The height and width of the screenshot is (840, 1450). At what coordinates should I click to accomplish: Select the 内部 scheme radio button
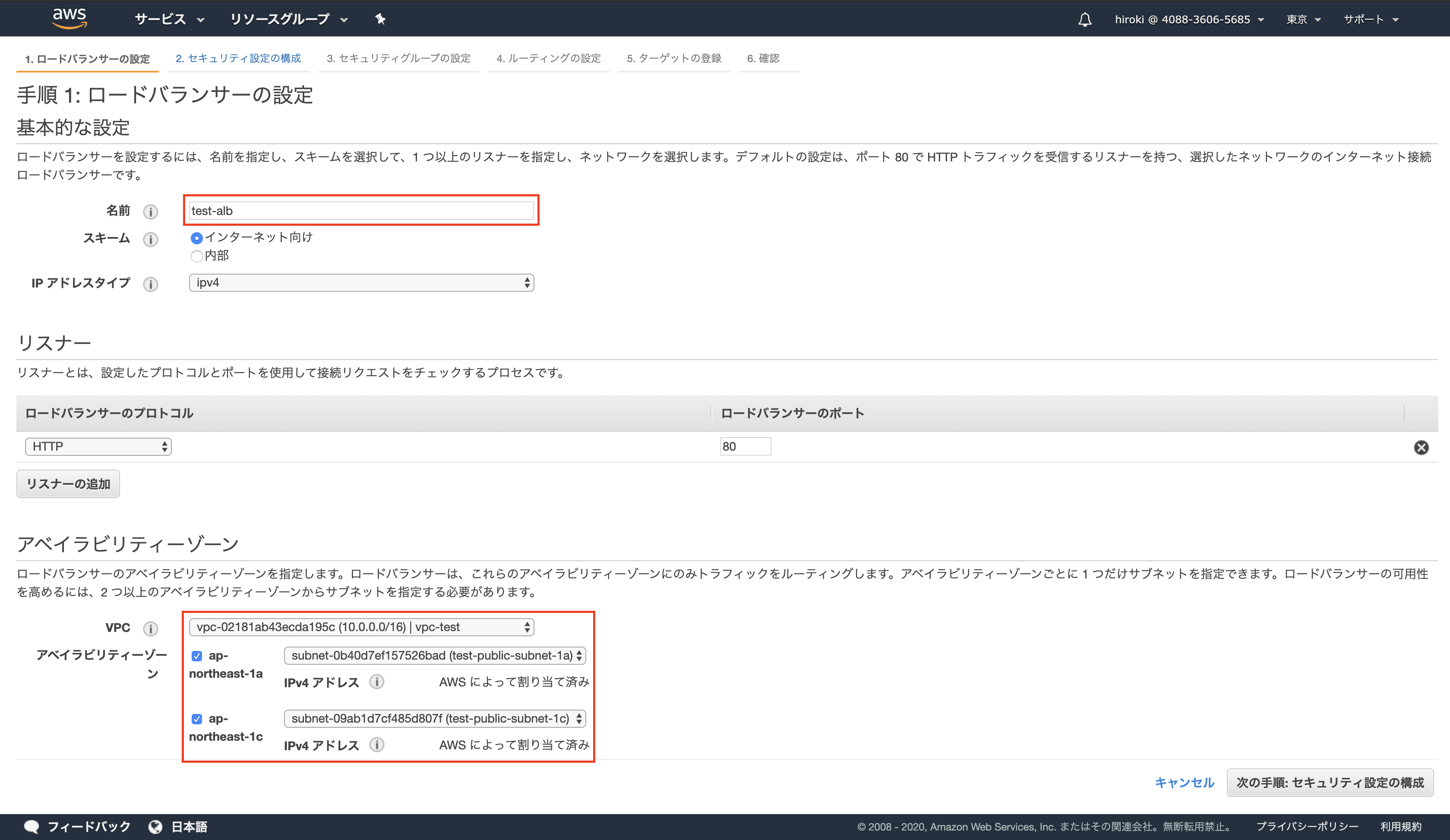[197, 256]
